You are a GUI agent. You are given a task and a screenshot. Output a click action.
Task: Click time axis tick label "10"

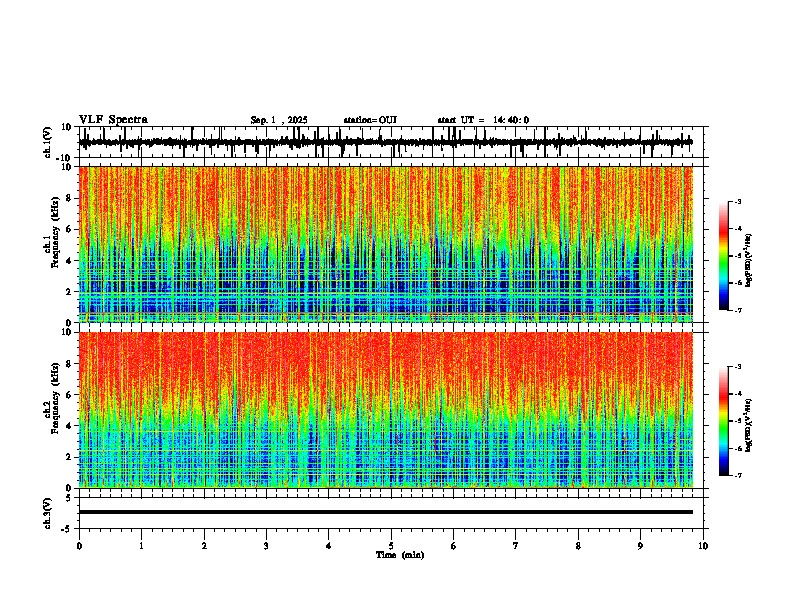tap(703, 546)
